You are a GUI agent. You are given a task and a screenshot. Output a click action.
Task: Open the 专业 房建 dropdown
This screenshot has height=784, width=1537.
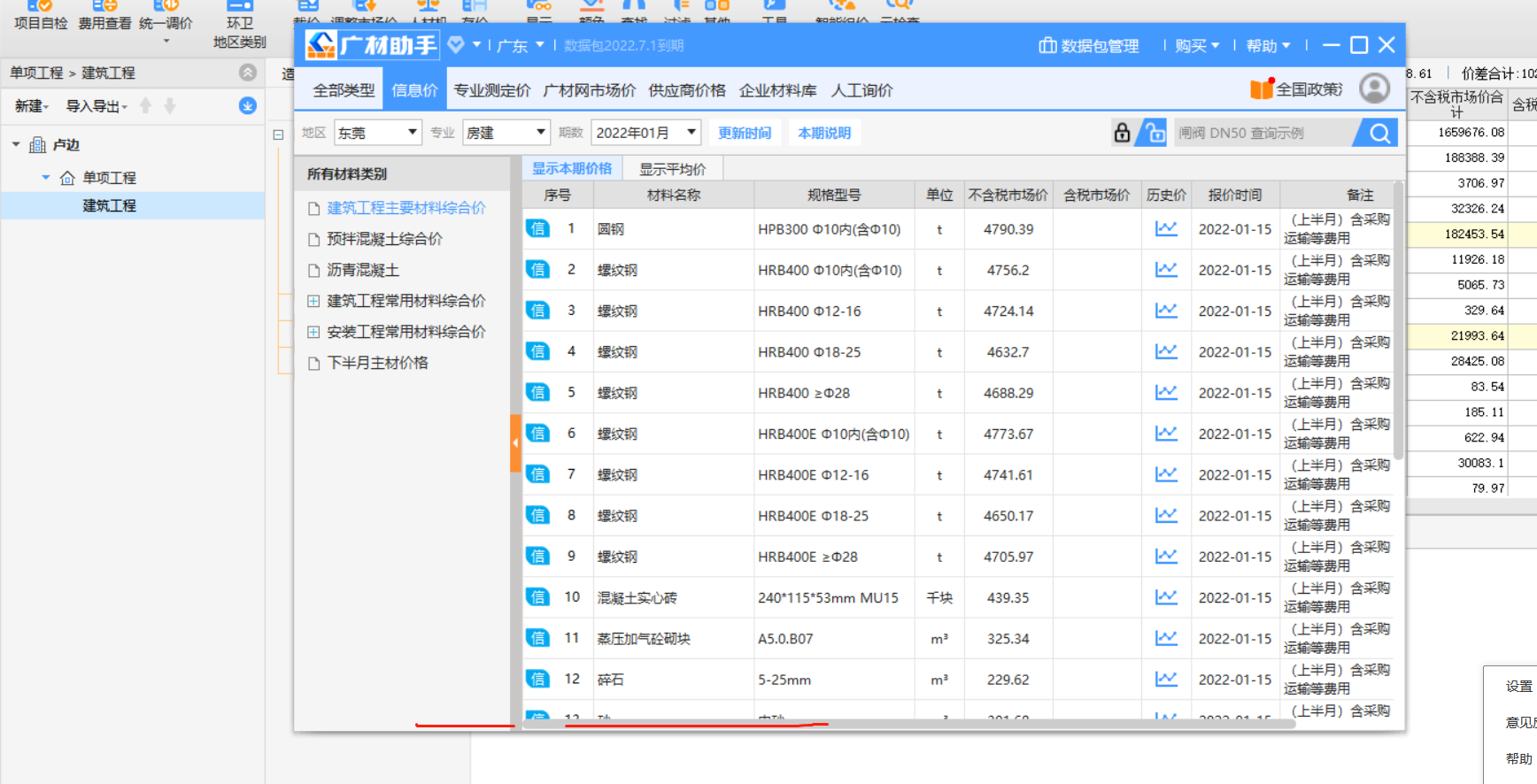(x=506, y=133)
